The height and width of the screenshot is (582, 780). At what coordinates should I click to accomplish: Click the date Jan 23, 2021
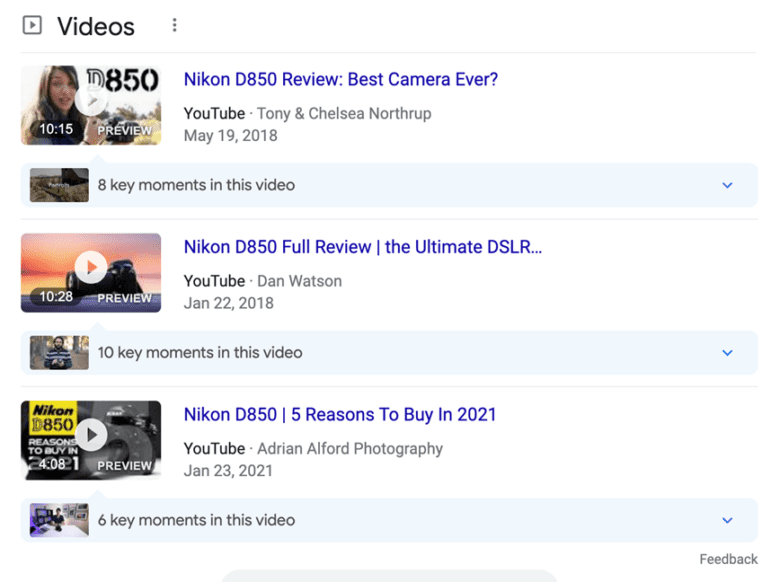click(x=228, y=471)
